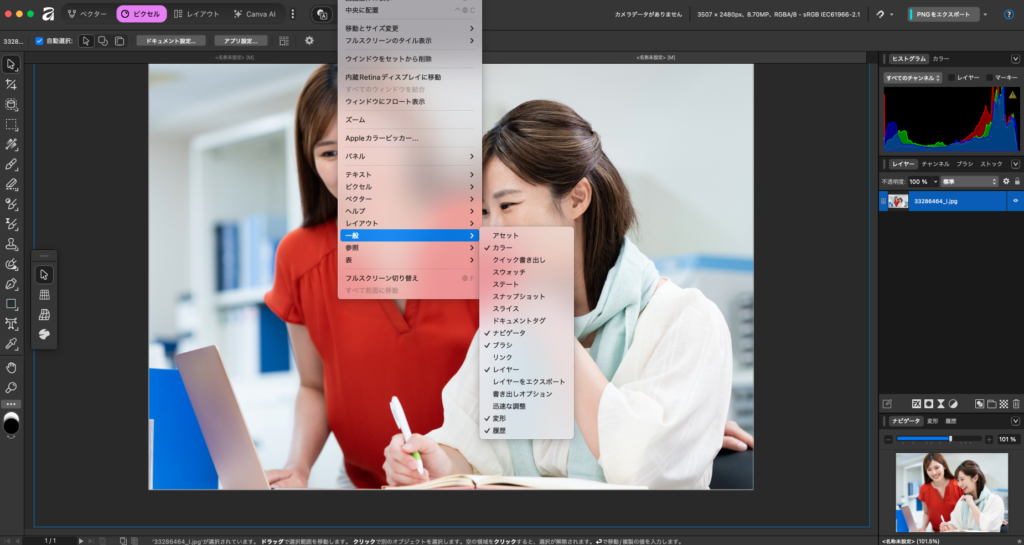Pick the rectangular Marquee selection tool
The height and width of the screenshot is (545, 1024).
[12, 125]
